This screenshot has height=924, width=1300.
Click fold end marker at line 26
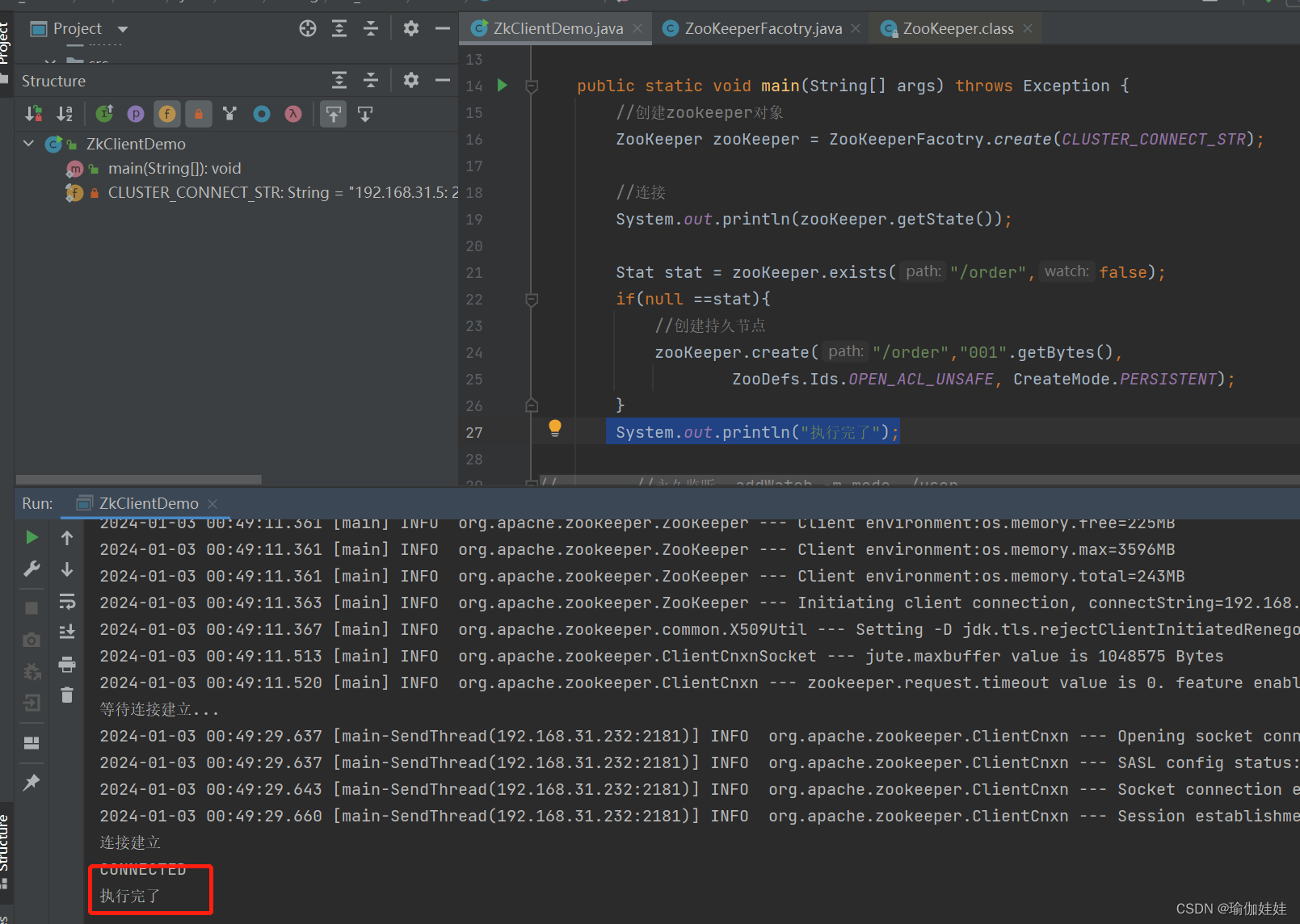[x=532, y=405]
